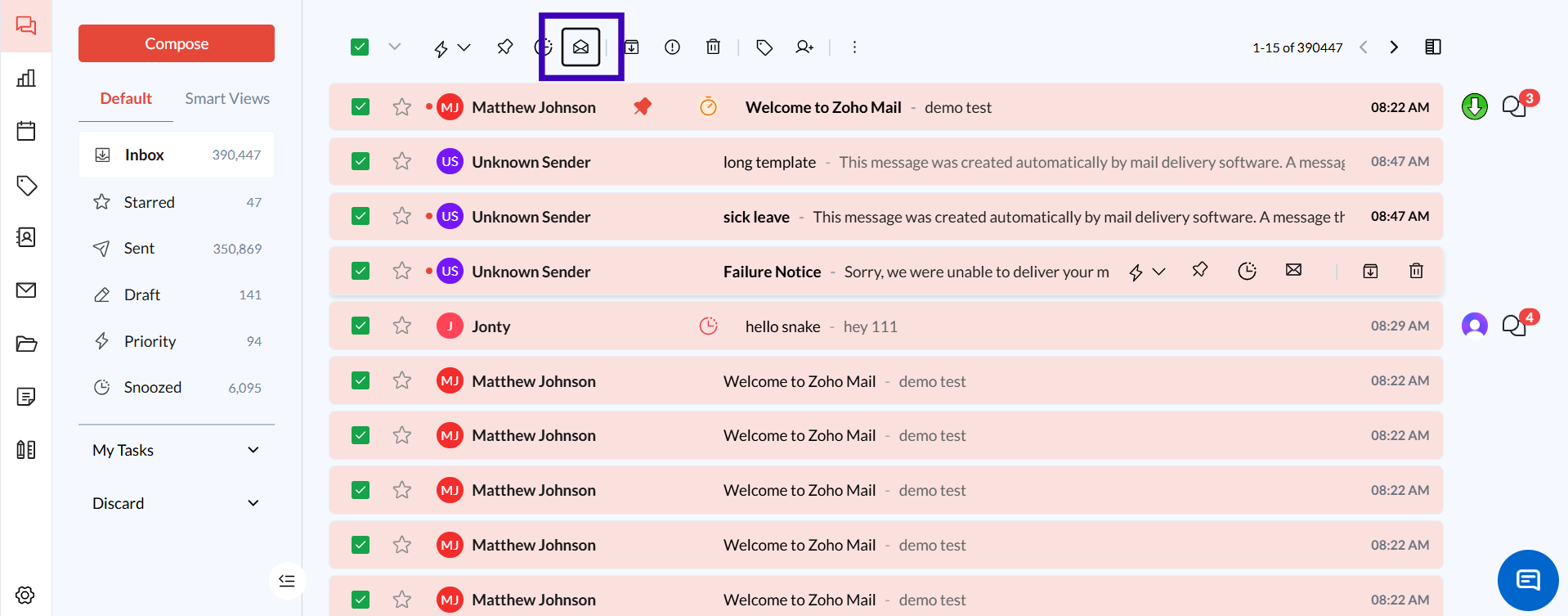Viewport: 1568px width, 616px height.
Task: Mark selected emails as spam
Action: coord(672,47)
